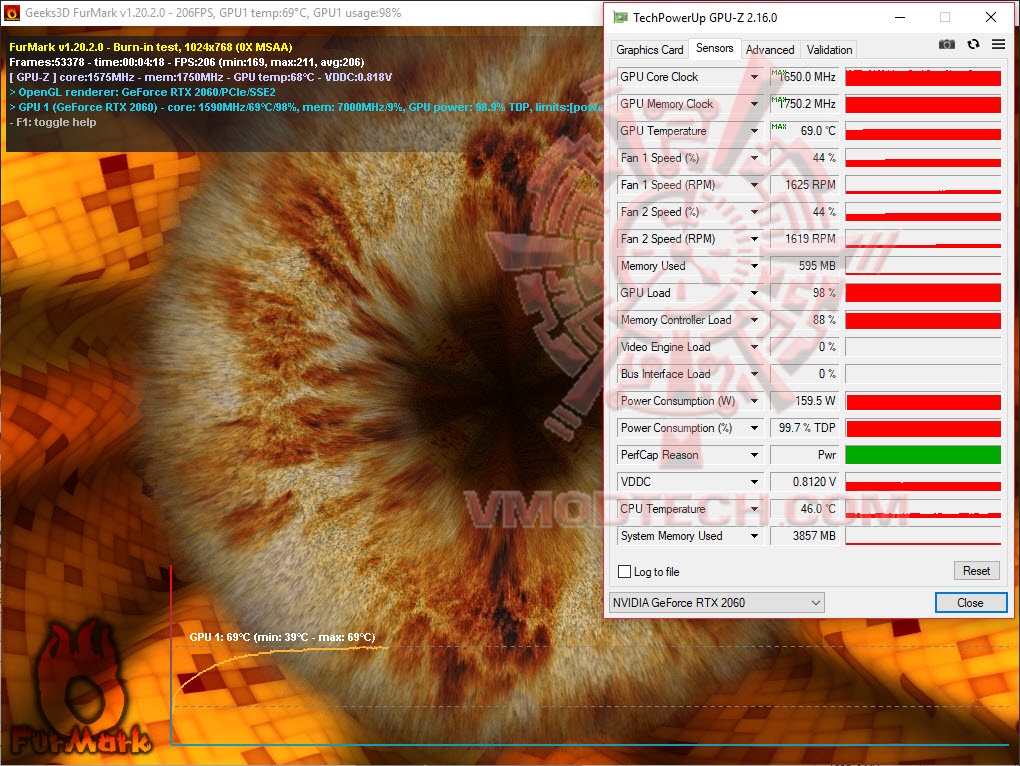Open the System Memory Used dropdown

coord(755,536)
